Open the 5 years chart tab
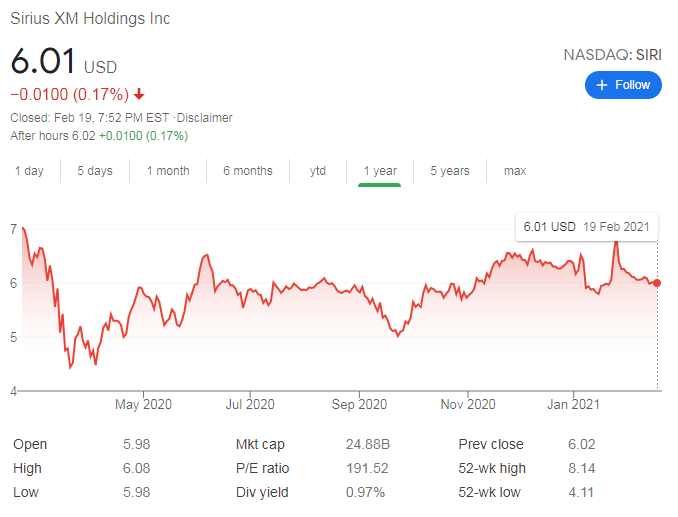678x517 pixels. pyautogui.click(x=450, y=171)
